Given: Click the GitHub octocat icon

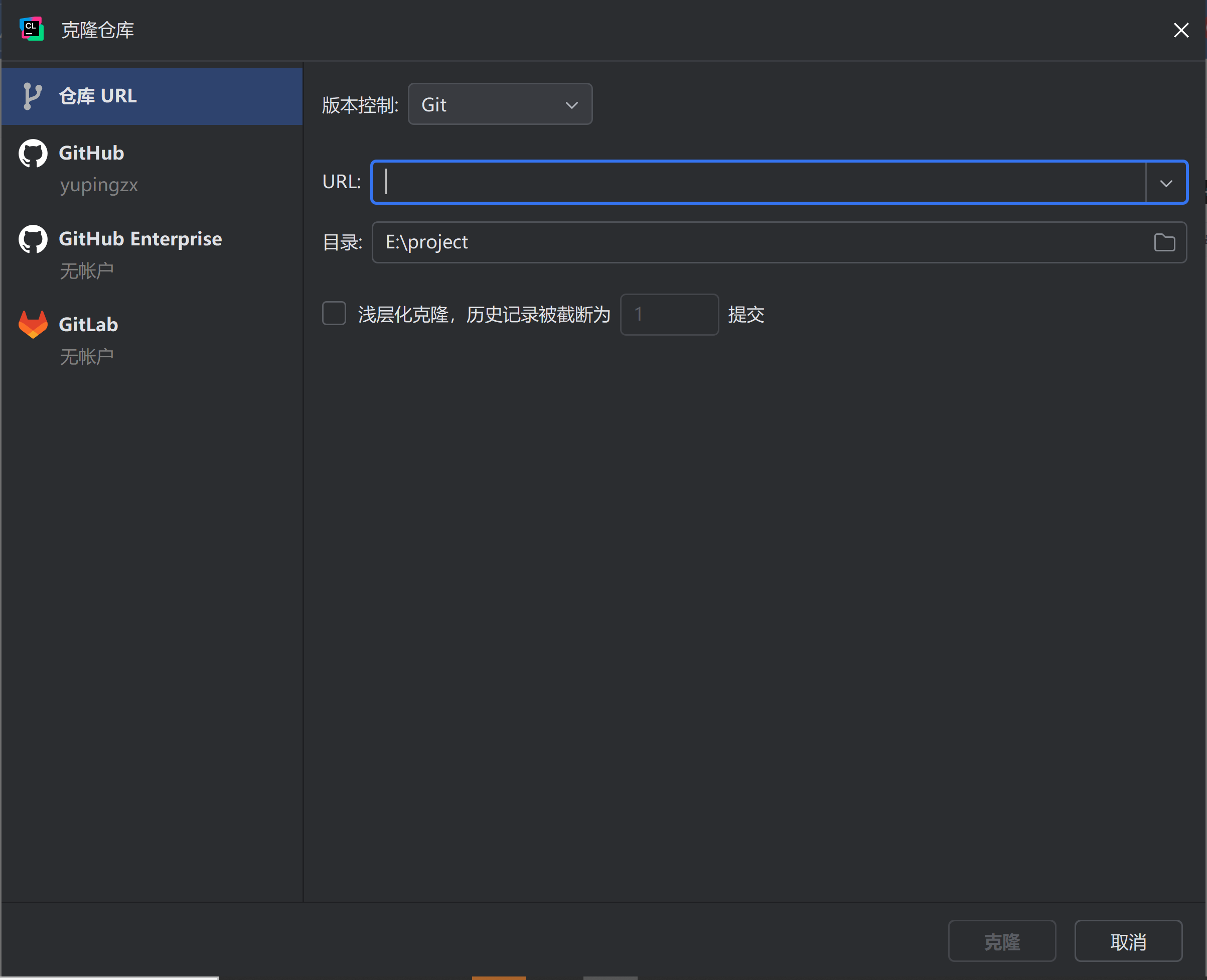Looking at the screenshot, I should click(x=33, y=153).
